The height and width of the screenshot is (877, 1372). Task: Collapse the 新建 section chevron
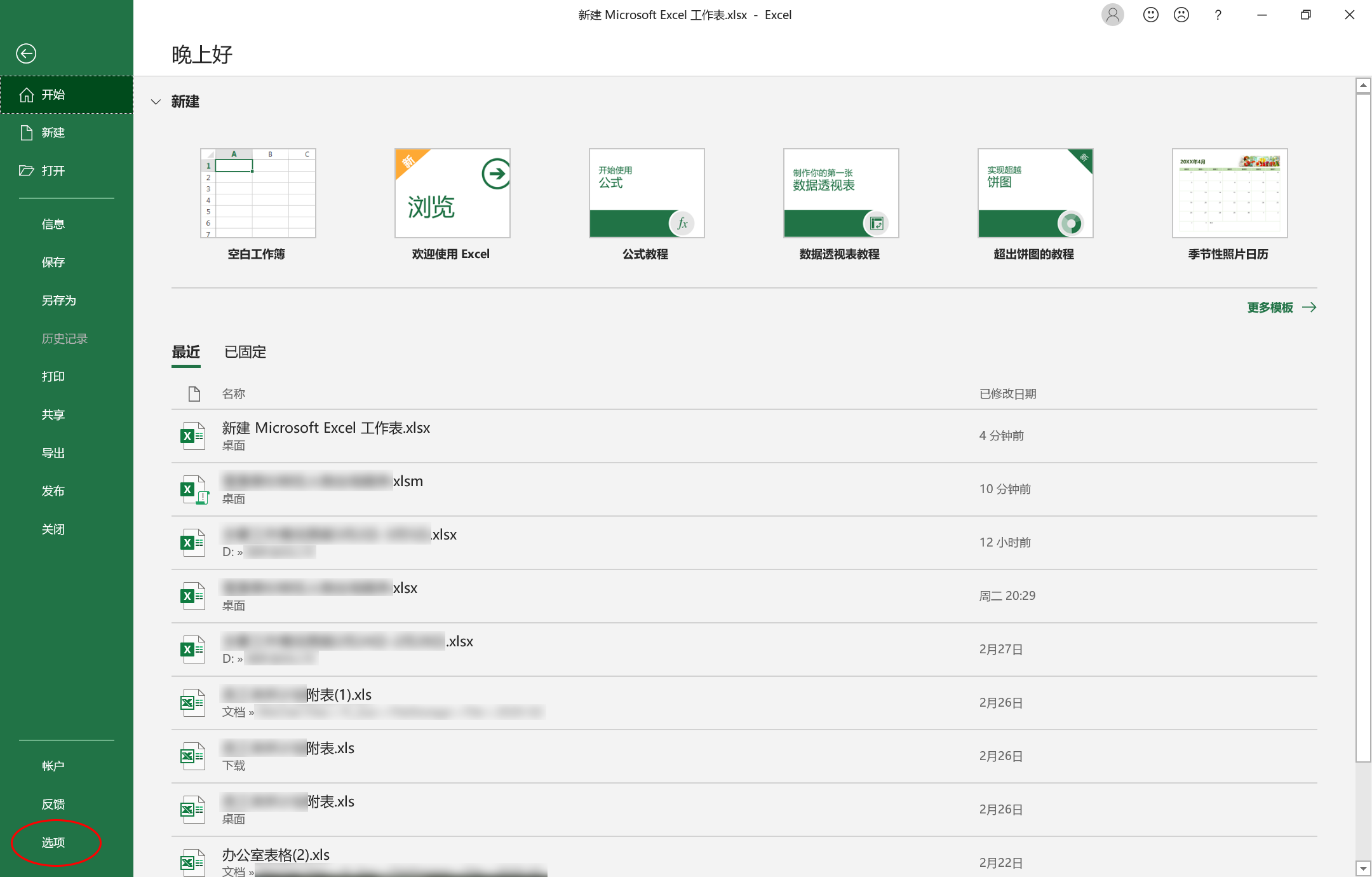[x=156, y=102]
